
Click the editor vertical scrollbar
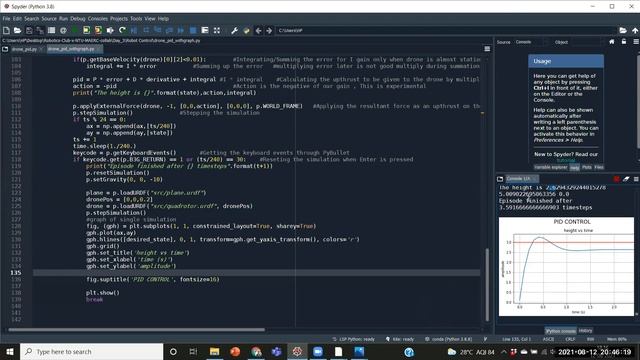click(487, 284)
